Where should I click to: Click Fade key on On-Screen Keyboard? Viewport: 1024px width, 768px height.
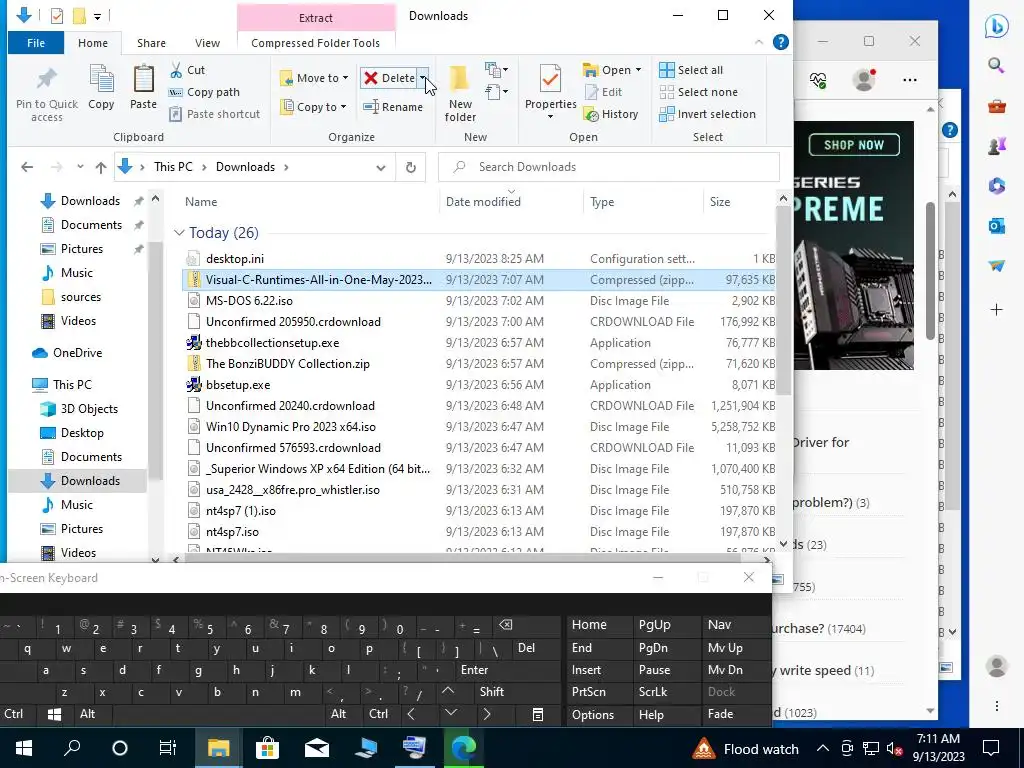721,714
